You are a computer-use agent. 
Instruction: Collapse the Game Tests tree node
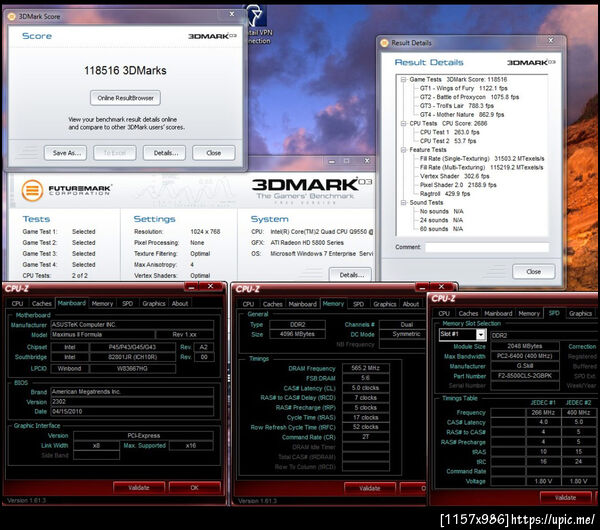(x=403, y=80)
